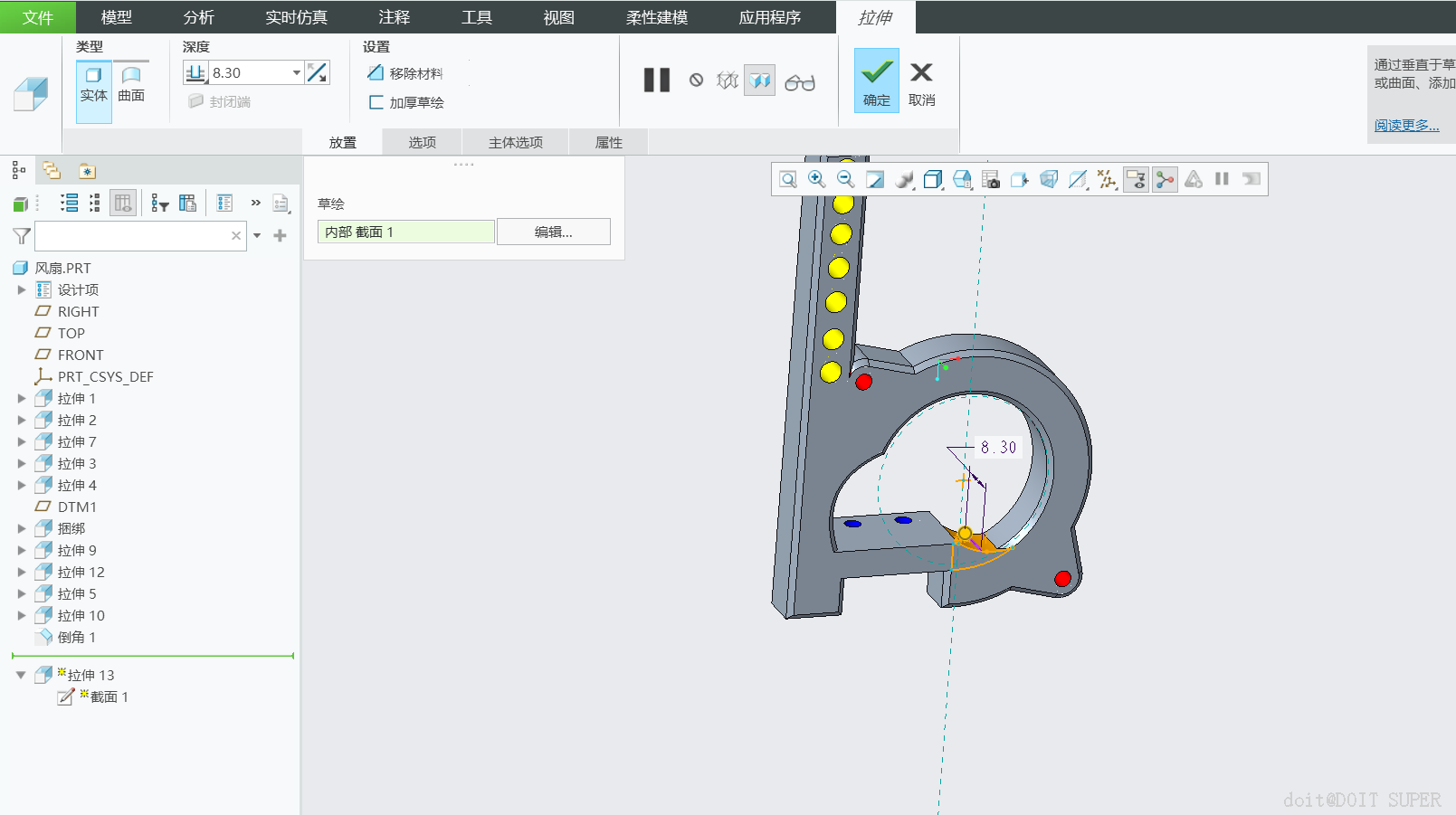Open the 柔性建模 ribbon tab
This screenshot has width=1456, height=815.
click(656, 17)
